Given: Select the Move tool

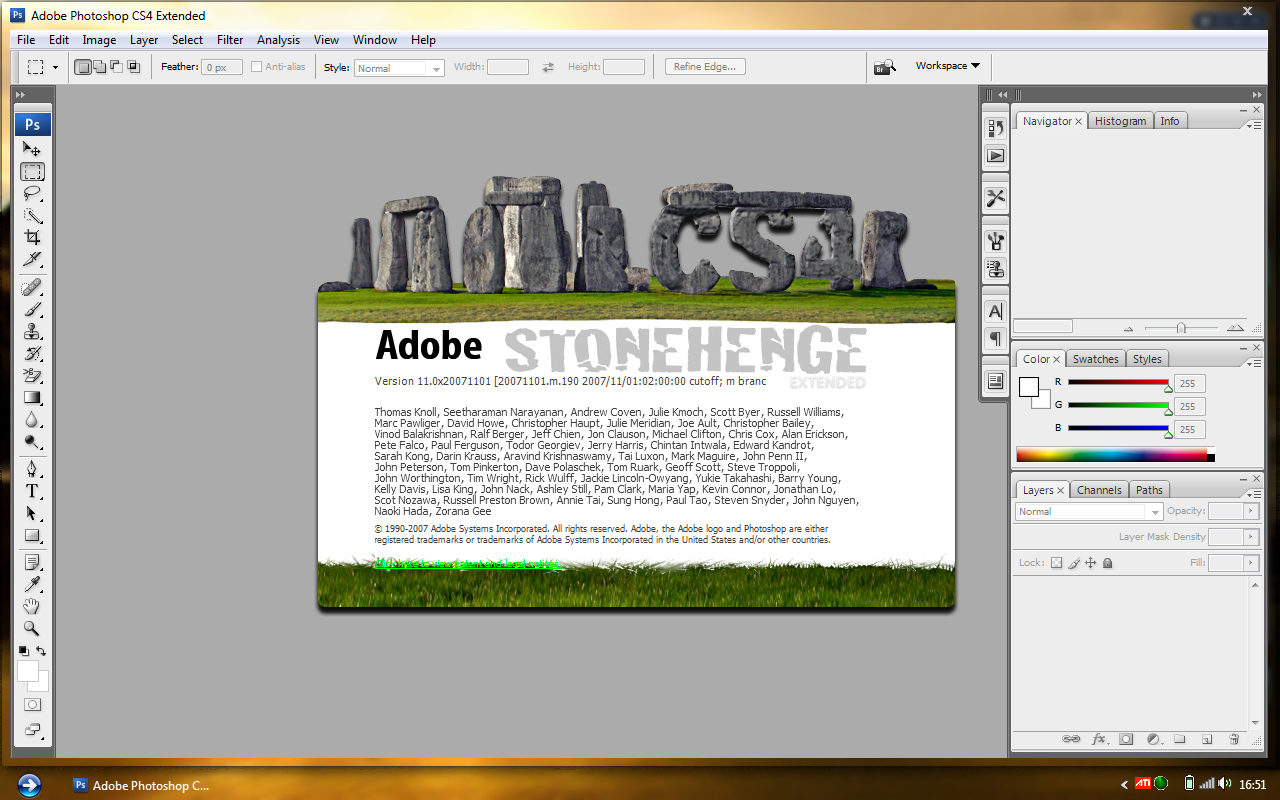Looking at the screenshot, I should [33, 149].
